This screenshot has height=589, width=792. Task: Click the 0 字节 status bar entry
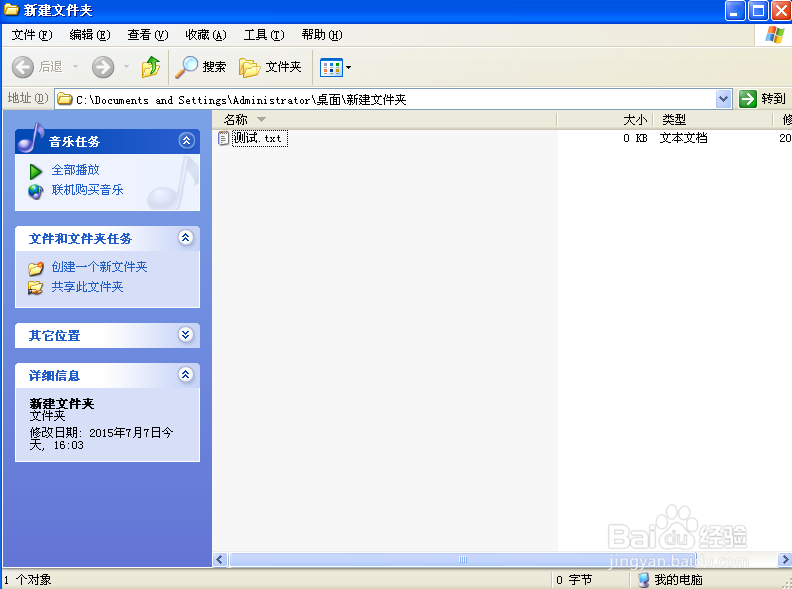(x=574, y=580)
